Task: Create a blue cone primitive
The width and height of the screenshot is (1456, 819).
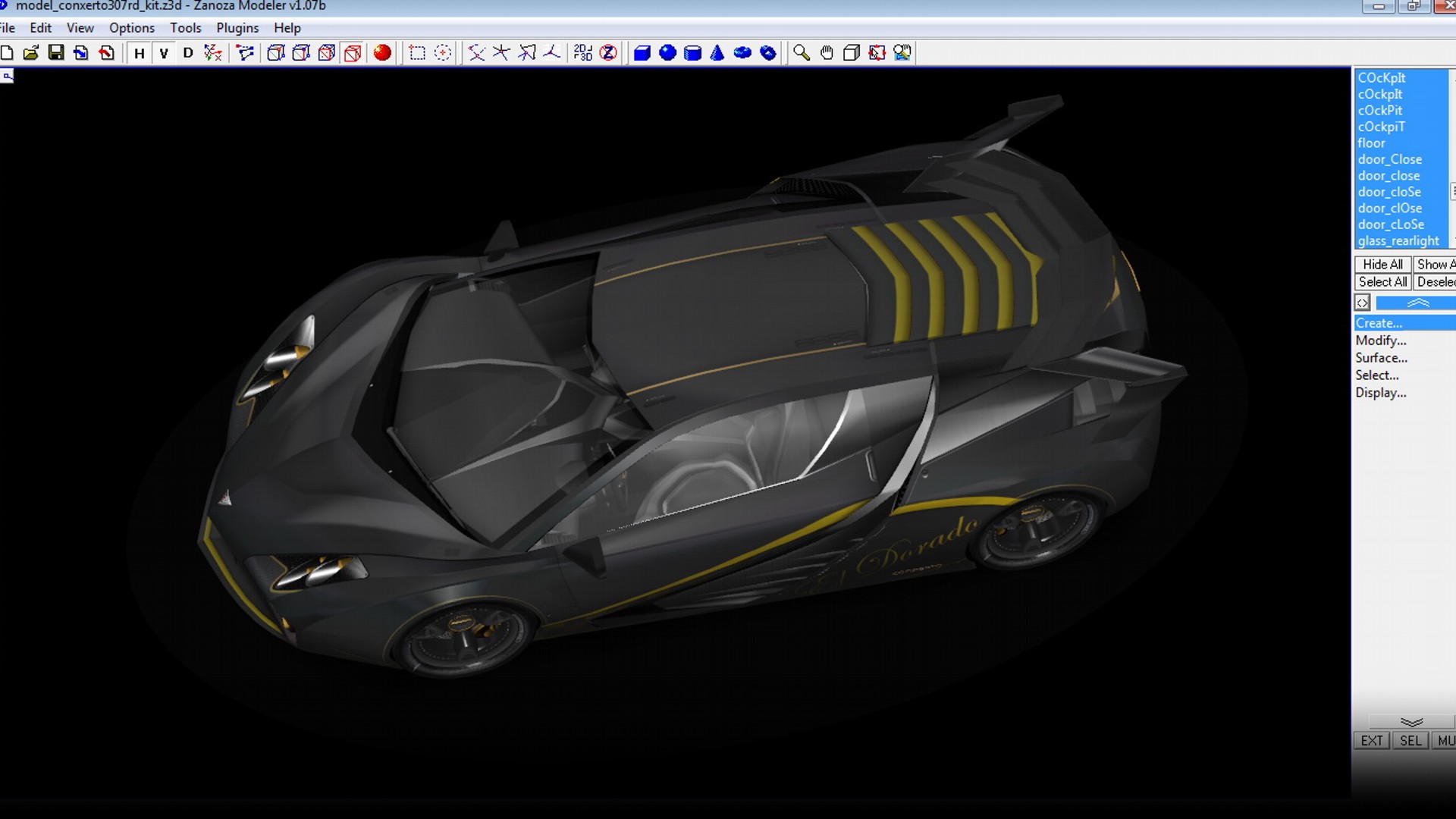Action: [x=717, y=52]
